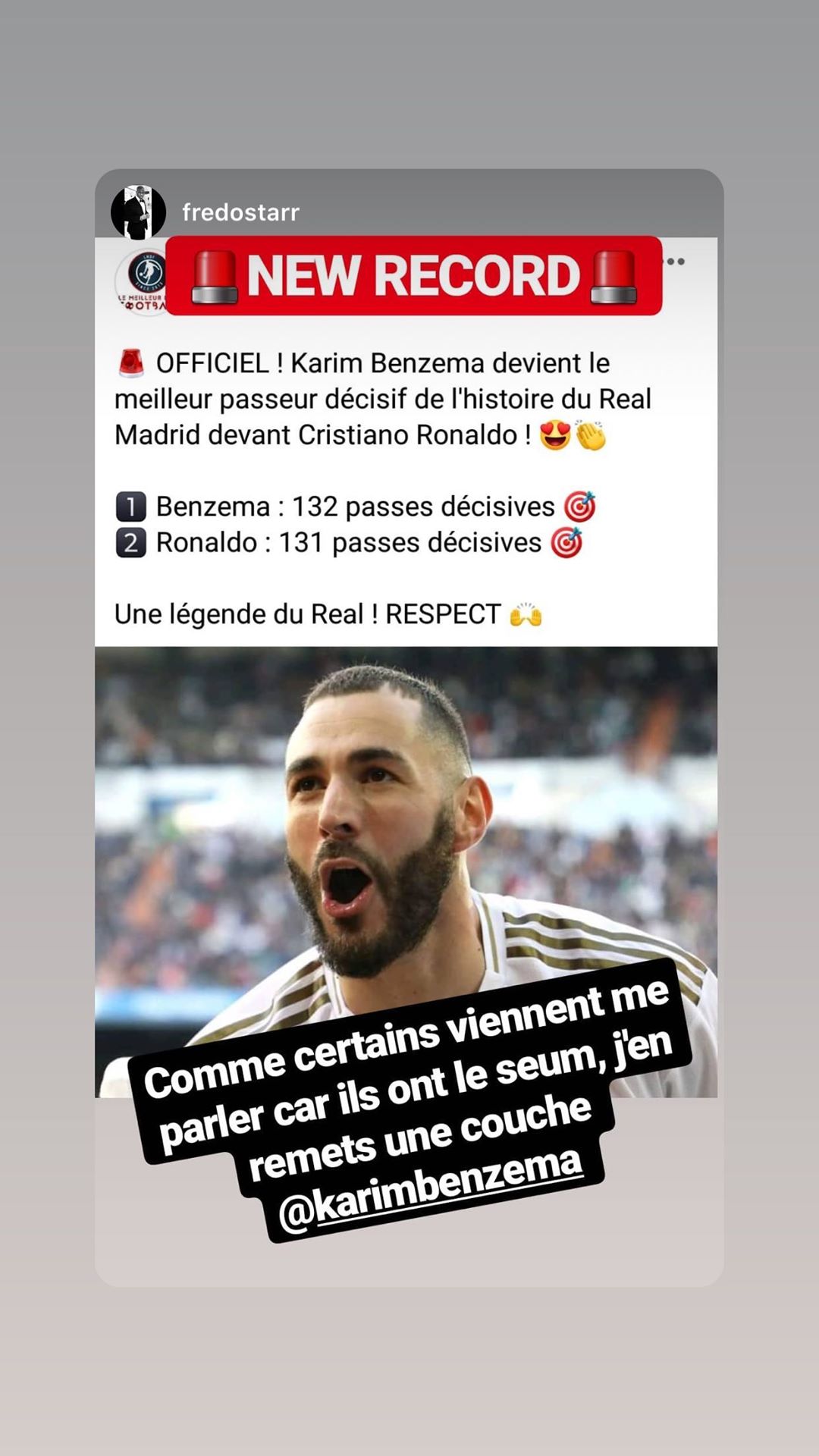Tap the target emoji on Benzema line
The height and width of the screenshot is (1456, 819).
coord(580,507)
